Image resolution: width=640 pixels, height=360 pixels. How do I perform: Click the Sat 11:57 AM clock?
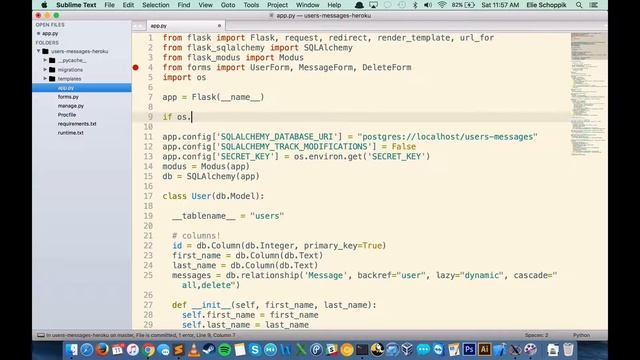pos(500,5)
